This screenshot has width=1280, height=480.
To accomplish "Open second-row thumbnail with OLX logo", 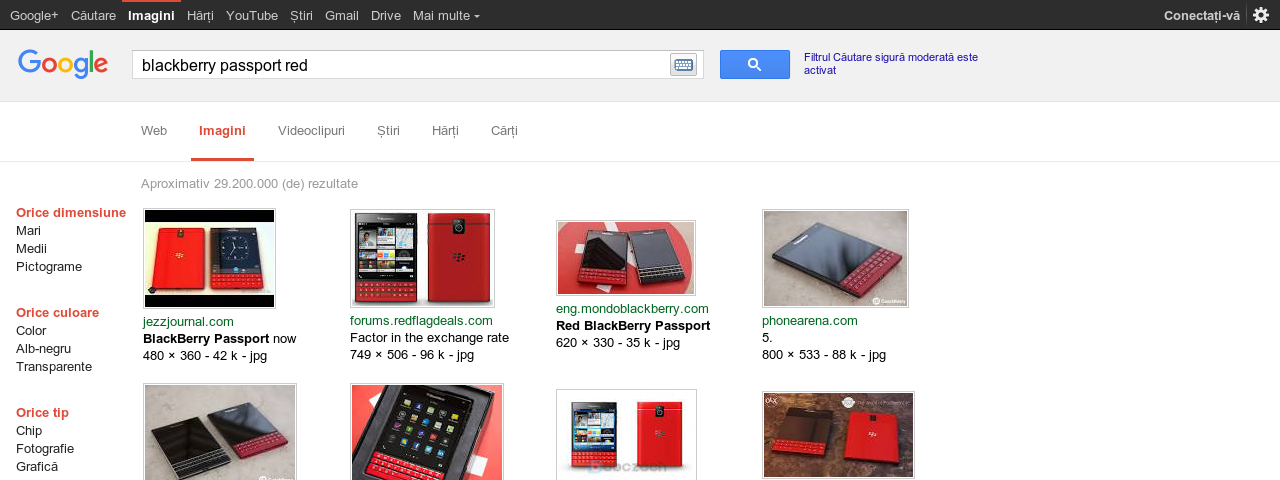I will coord(838,435).
